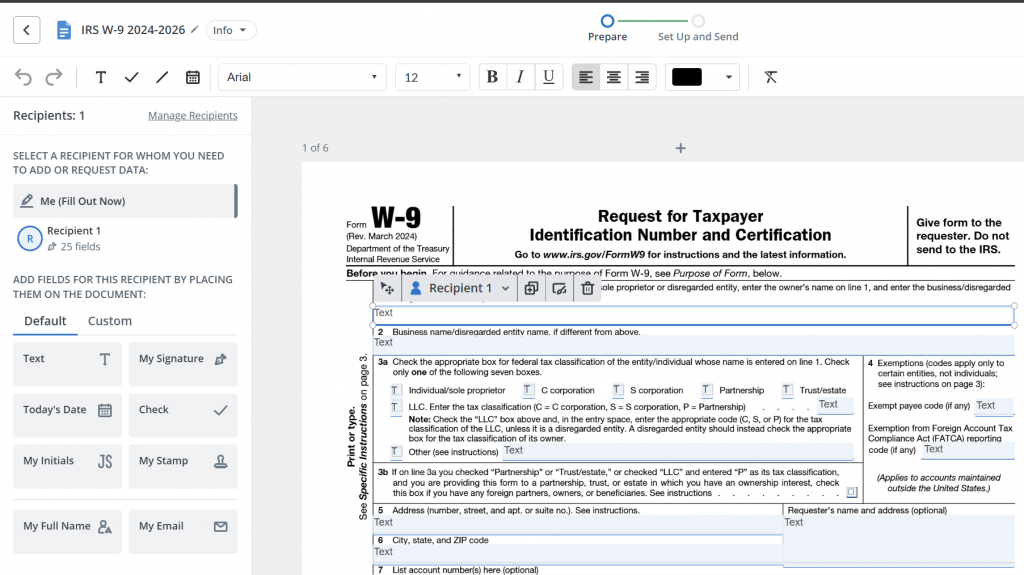1024x575 pixels.
Task: Toggle italic formatting
Action: click(520, 77)
